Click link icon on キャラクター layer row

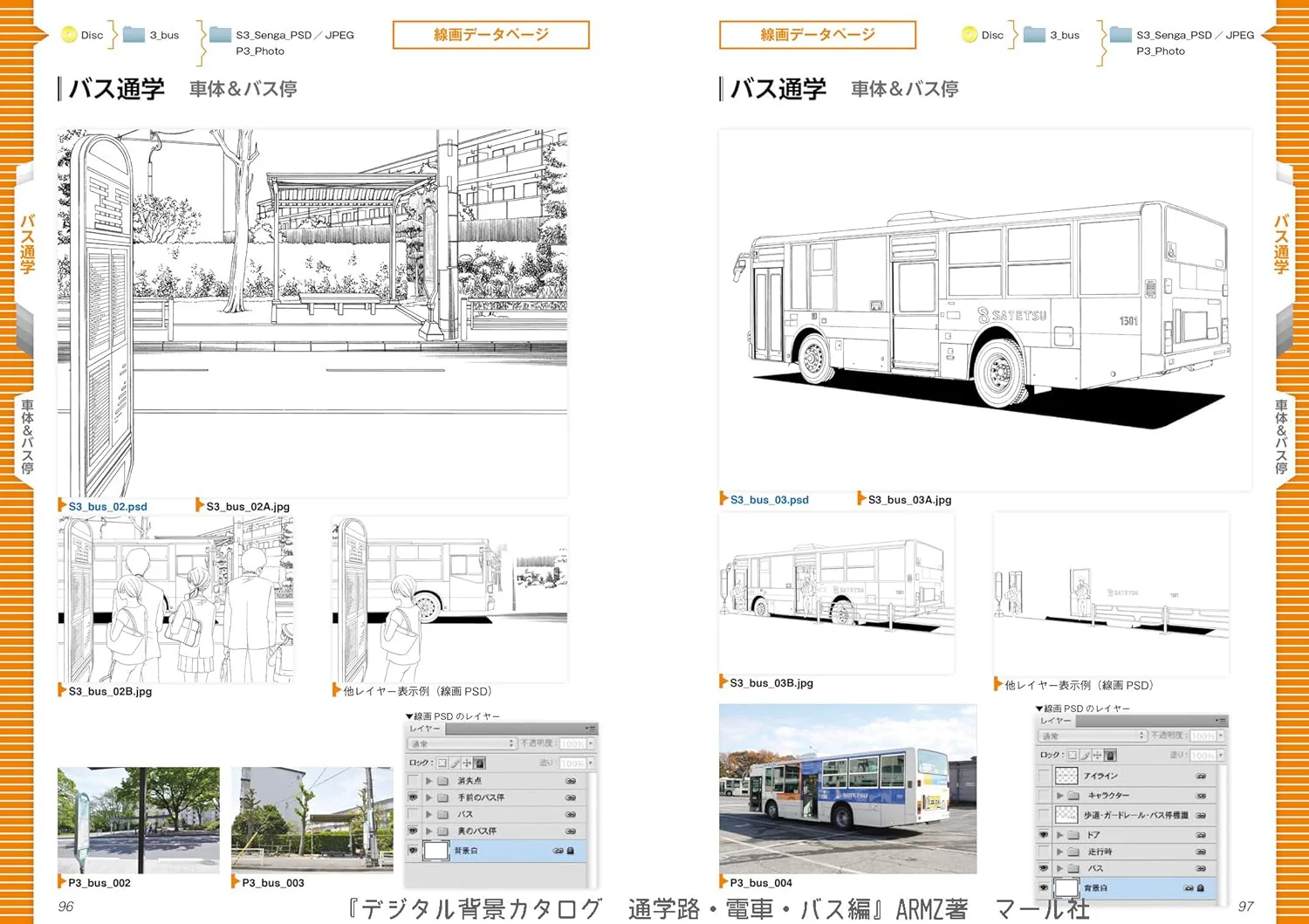coord(1200,796)
